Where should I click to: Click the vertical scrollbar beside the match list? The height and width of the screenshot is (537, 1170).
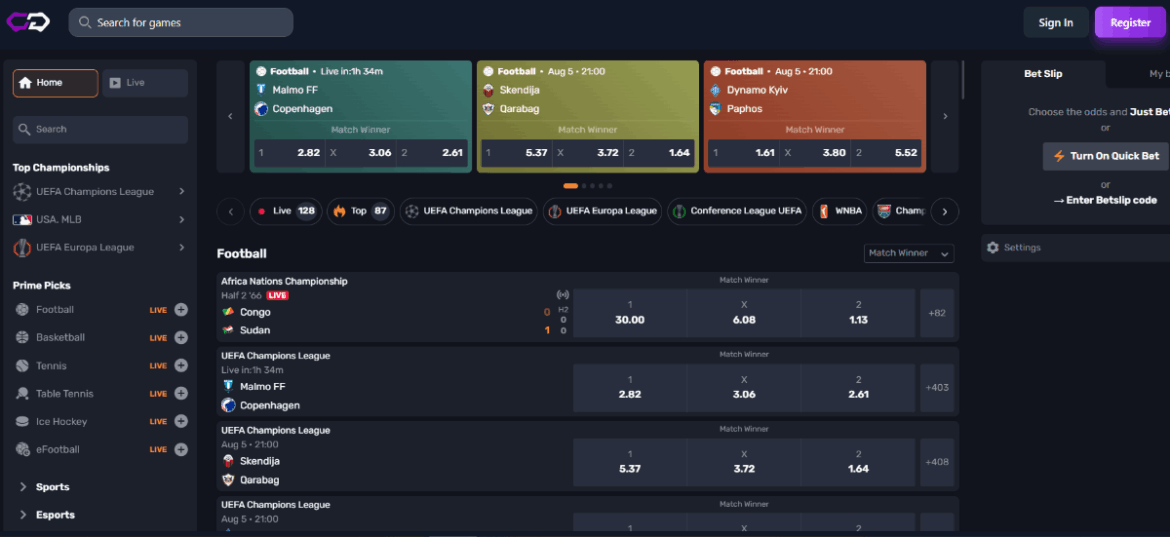(x=963, y=80)
